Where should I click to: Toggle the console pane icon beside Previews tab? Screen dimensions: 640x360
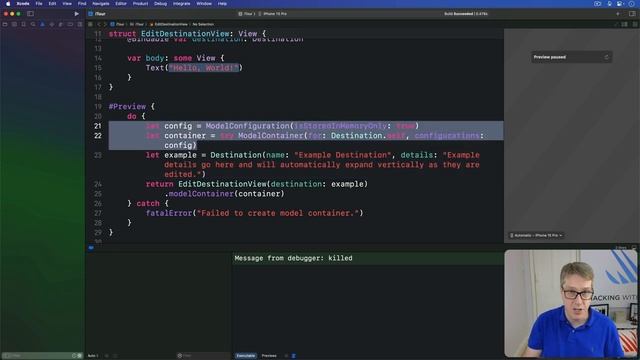[293, 356]
